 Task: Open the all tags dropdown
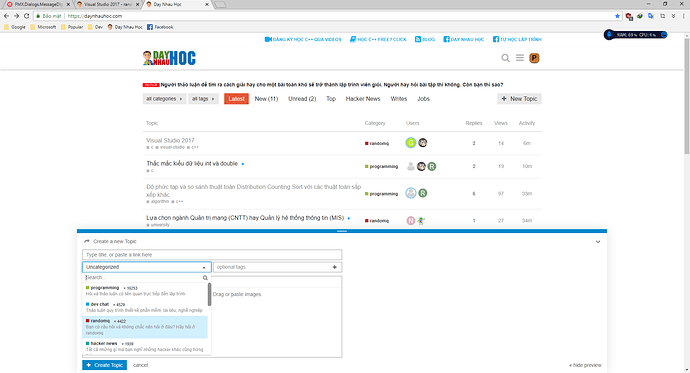coord(203,99)
